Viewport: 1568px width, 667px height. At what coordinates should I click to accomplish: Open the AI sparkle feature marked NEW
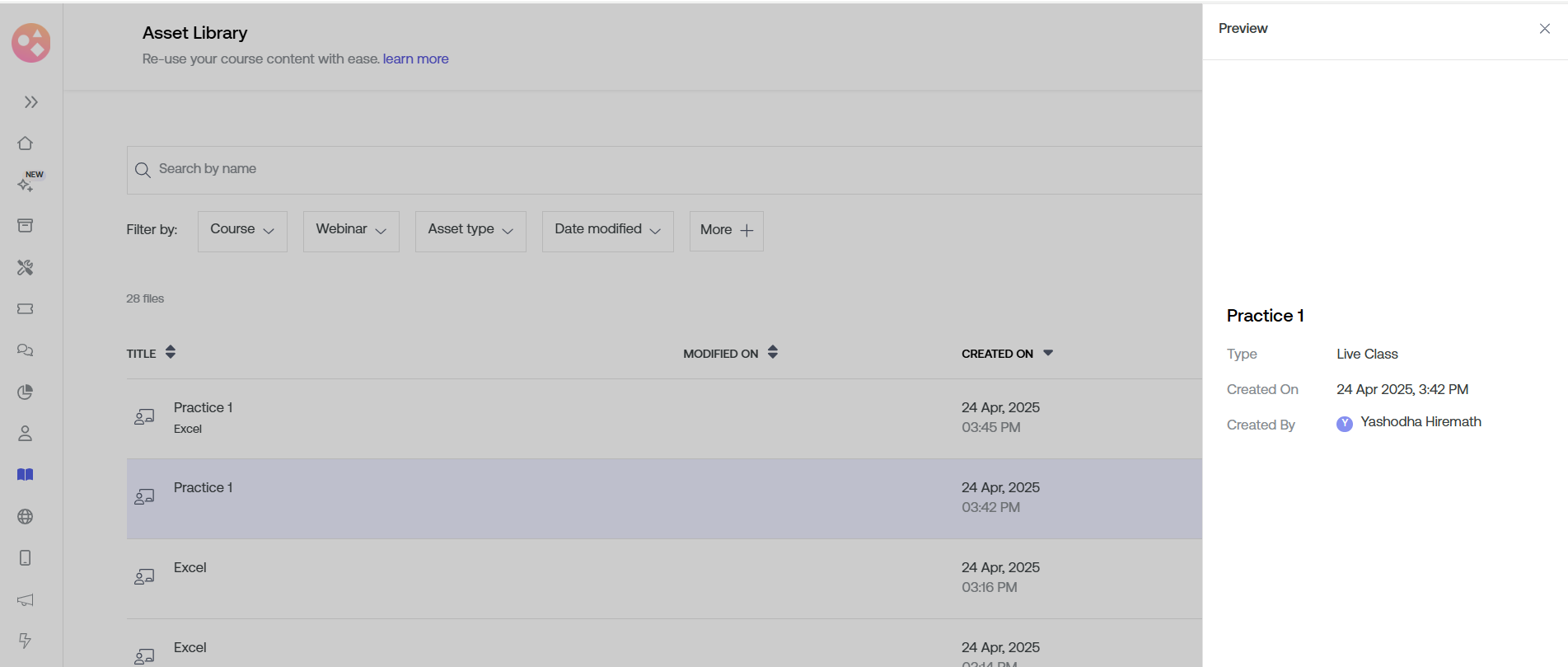tap(26, 185)
